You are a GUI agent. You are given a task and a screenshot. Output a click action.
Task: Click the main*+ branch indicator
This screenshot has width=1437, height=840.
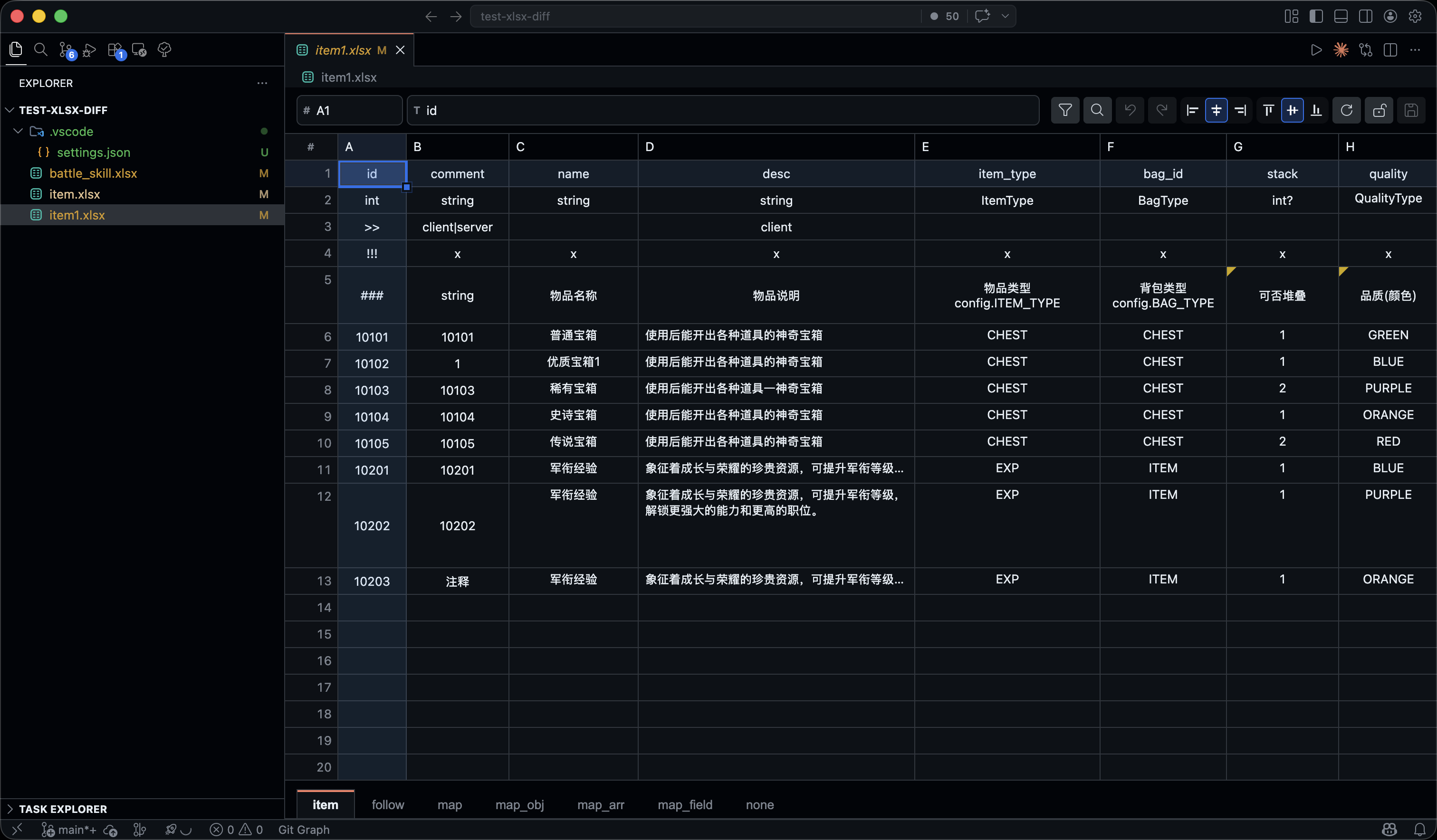(69, 830)
